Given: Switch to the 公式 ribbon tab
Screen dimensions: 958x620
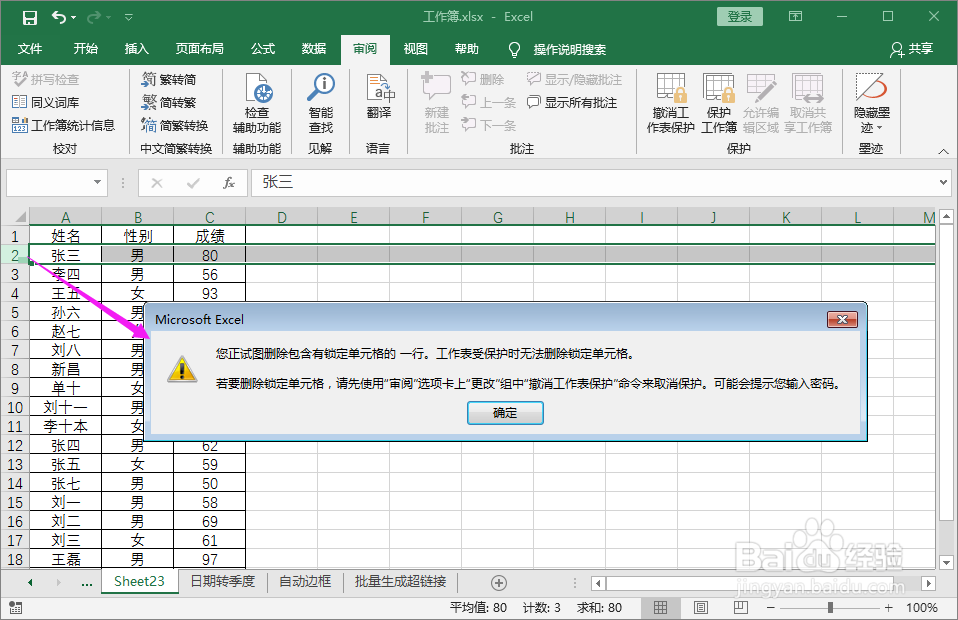Looking at the screenshot, I should [x=263, y=49].
